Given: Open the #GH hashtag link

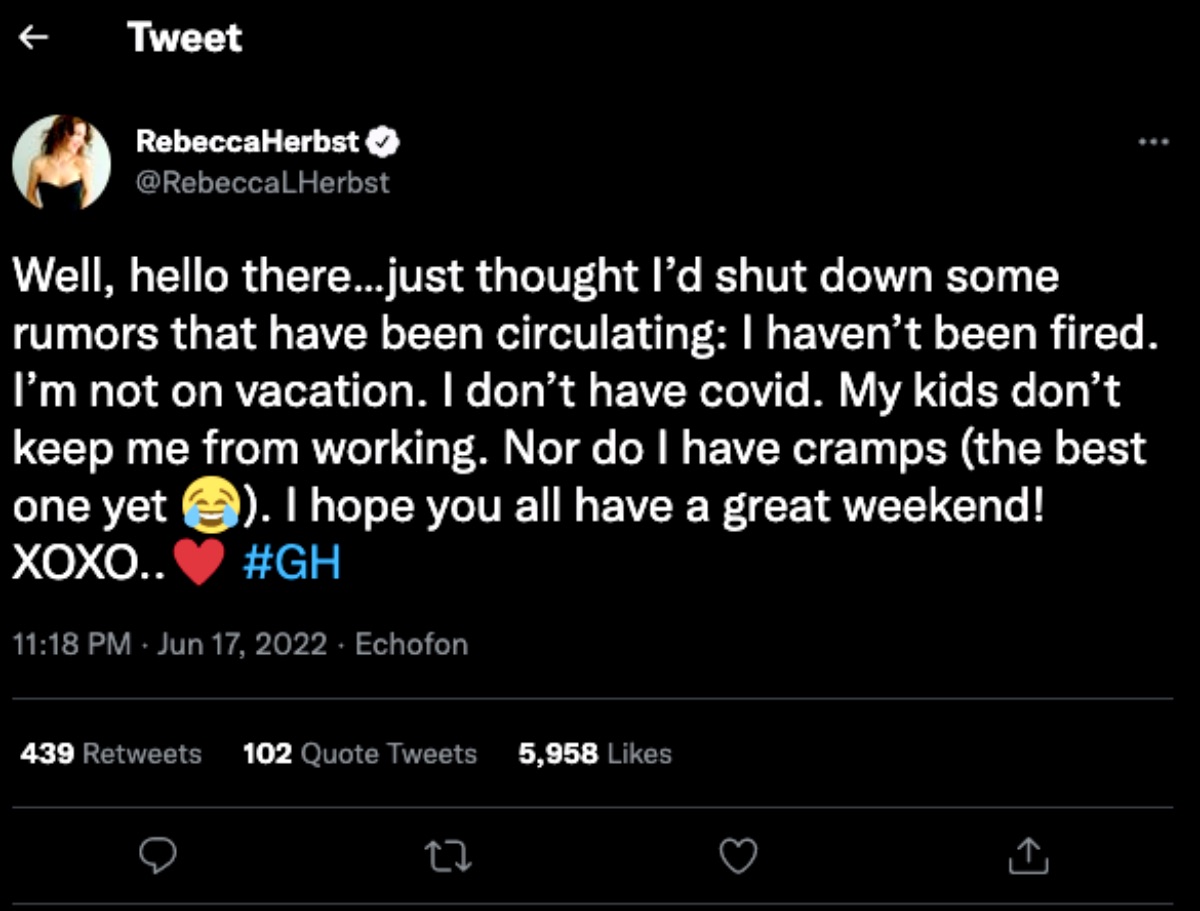Looking at the screenshot, I should point(292,565).
